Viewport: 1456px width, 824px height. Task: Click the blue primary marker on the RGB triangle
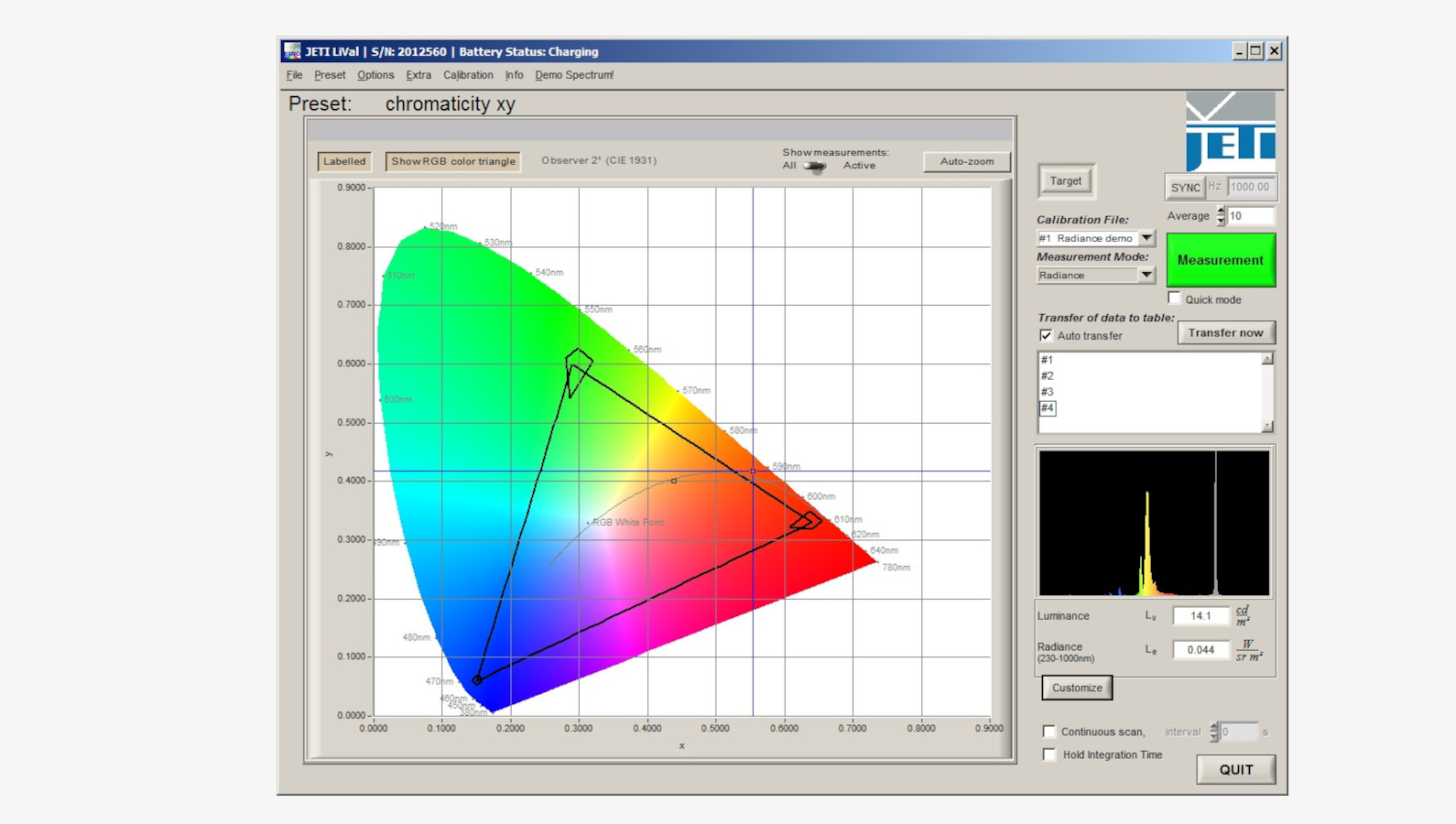pyautogui.click(x=477, y=679)
